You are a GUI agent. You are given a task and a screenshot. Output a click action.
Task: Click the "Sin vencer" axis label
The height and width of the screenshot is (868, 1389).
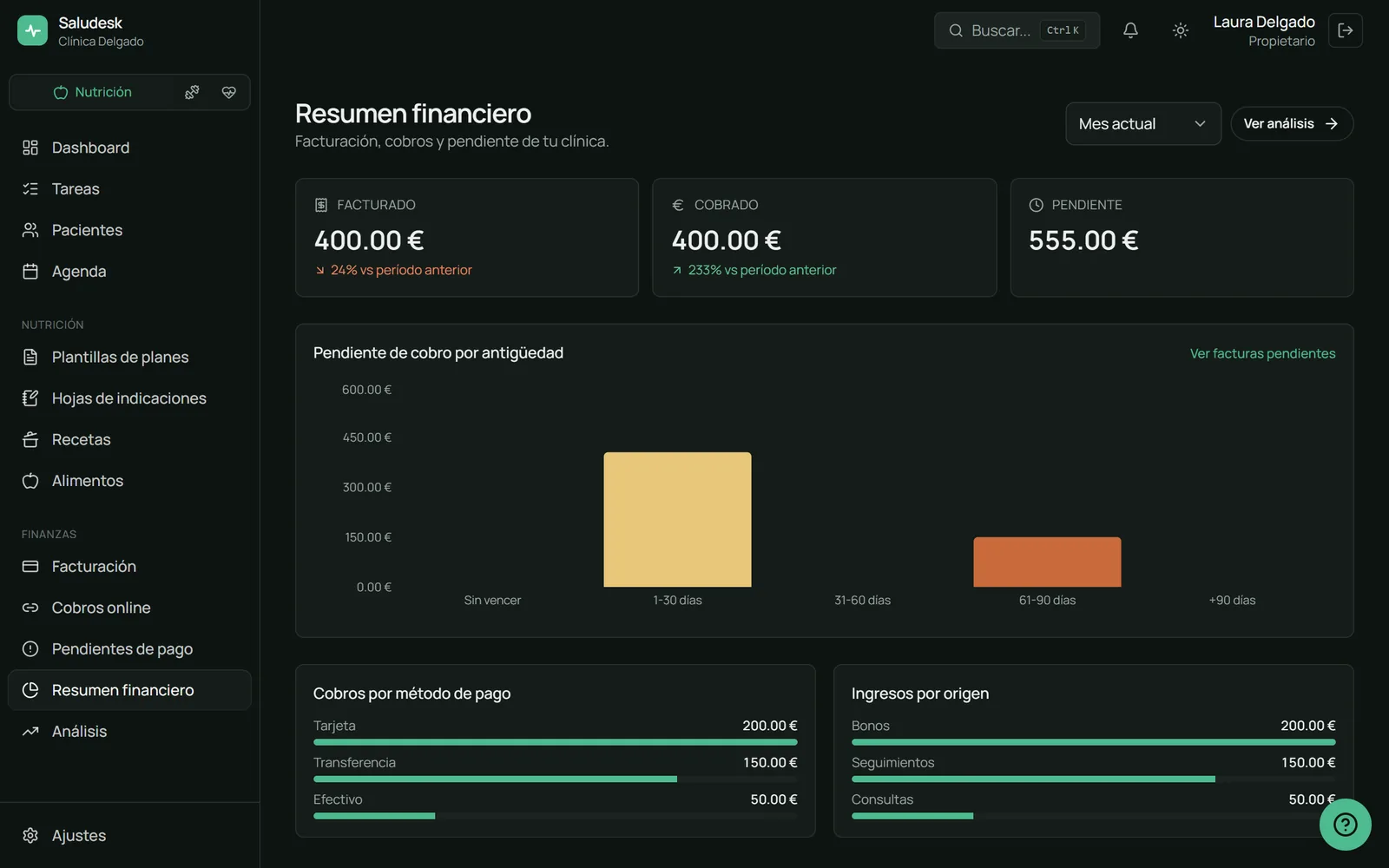[492, 601]
